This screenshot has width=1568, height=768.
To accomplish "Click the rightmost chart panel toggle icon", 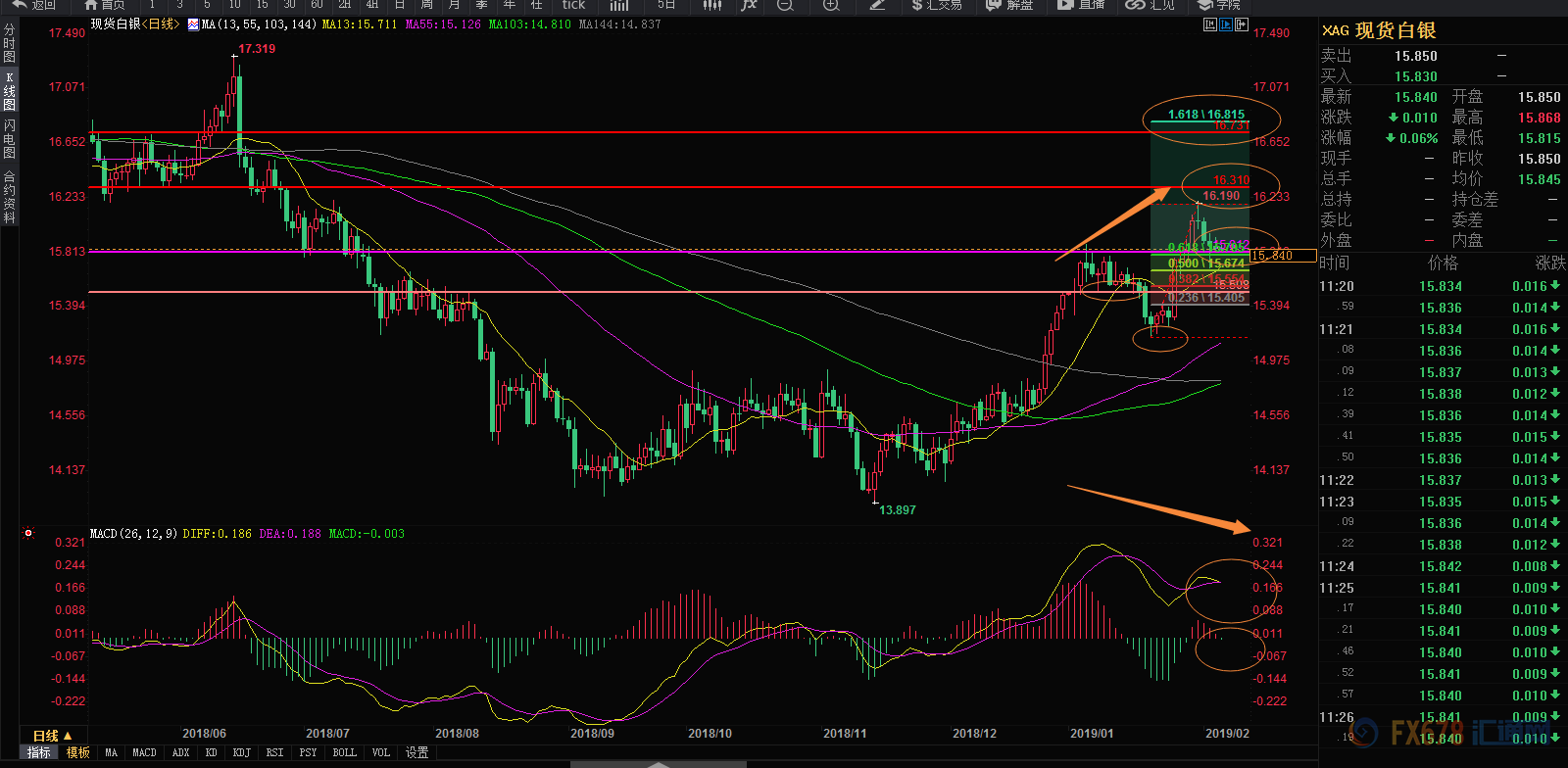I will (1242, 24).
